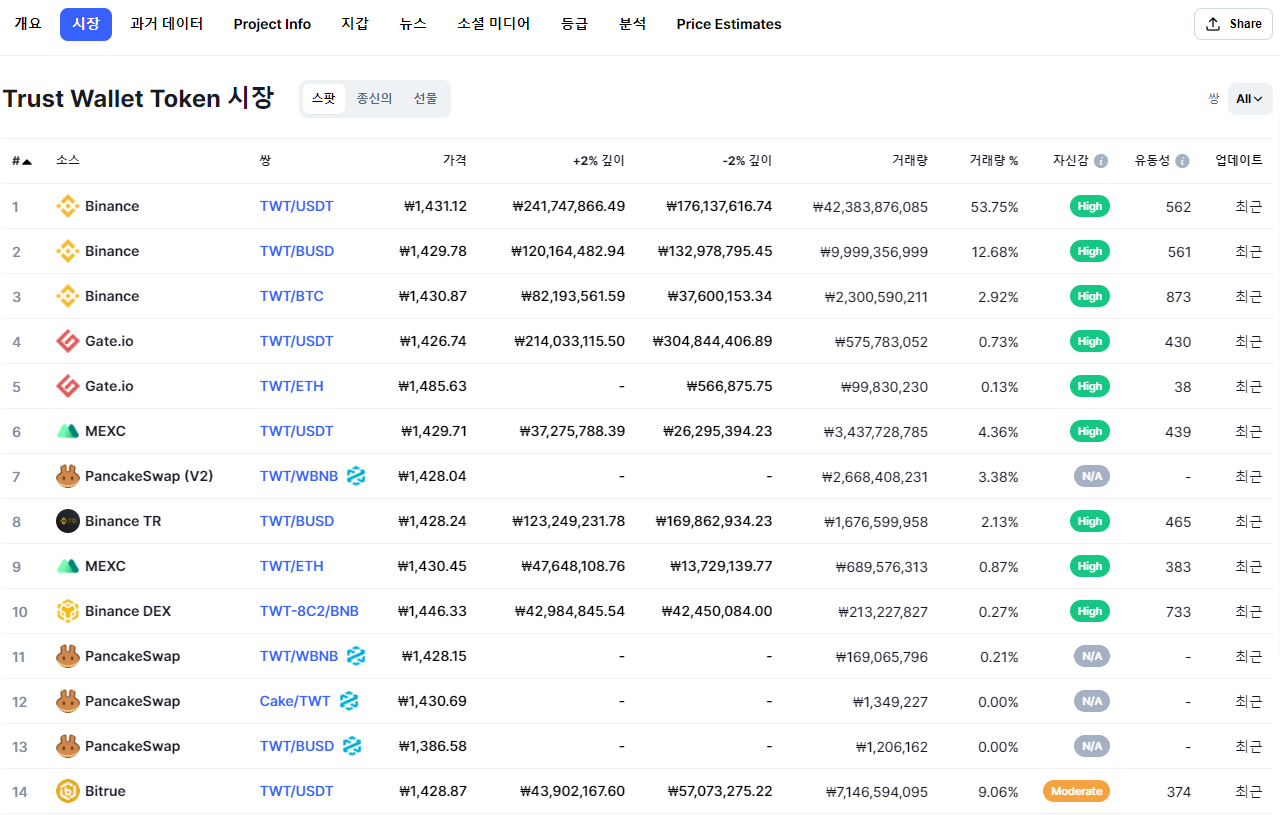
Task: Click the PancakeSwap (V2) bunny logo
Action: [67, 477]
